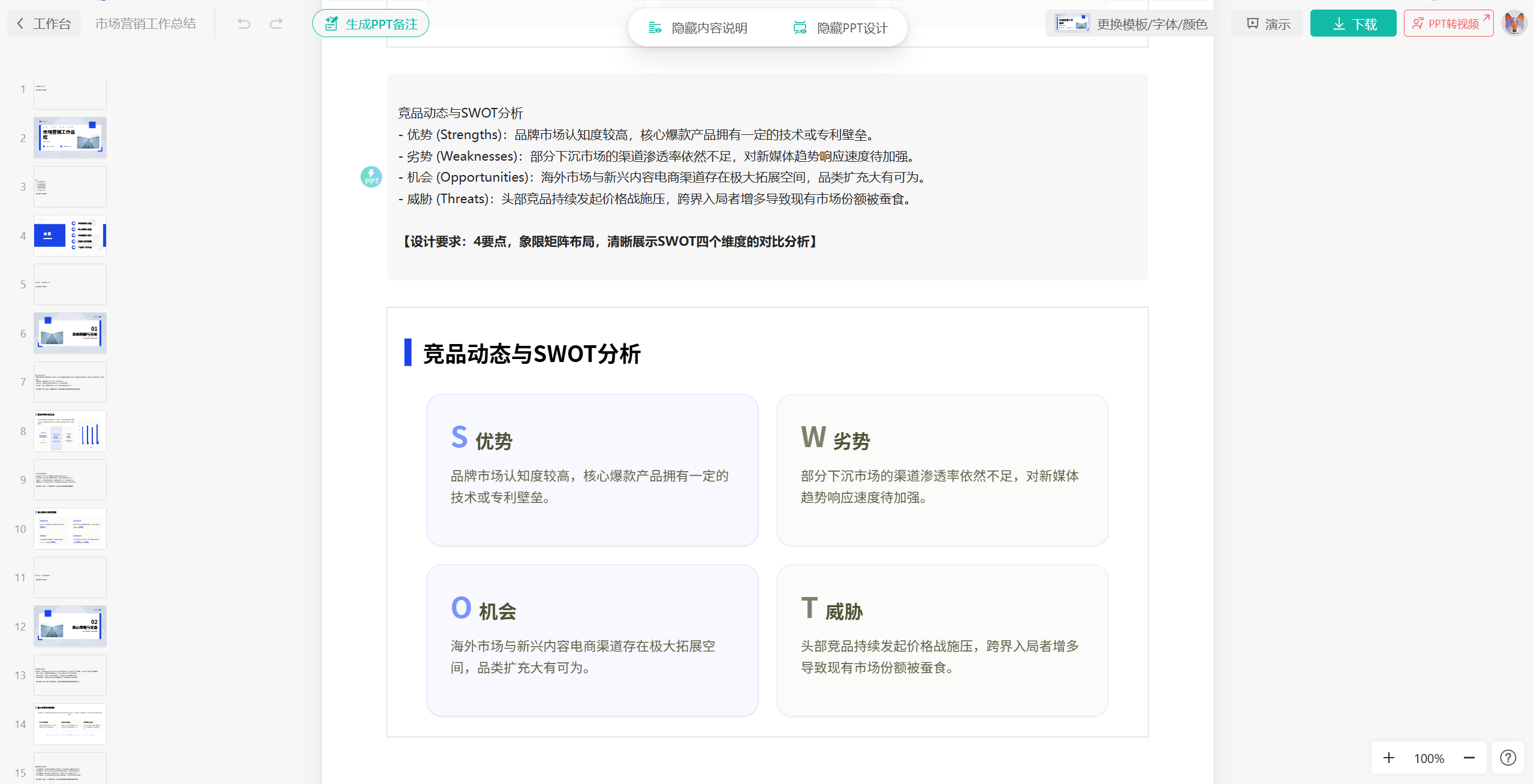Select slide thumbnail 8 with bar chart
This screenshot has width=1534, height=784.
tap(70, 431)
